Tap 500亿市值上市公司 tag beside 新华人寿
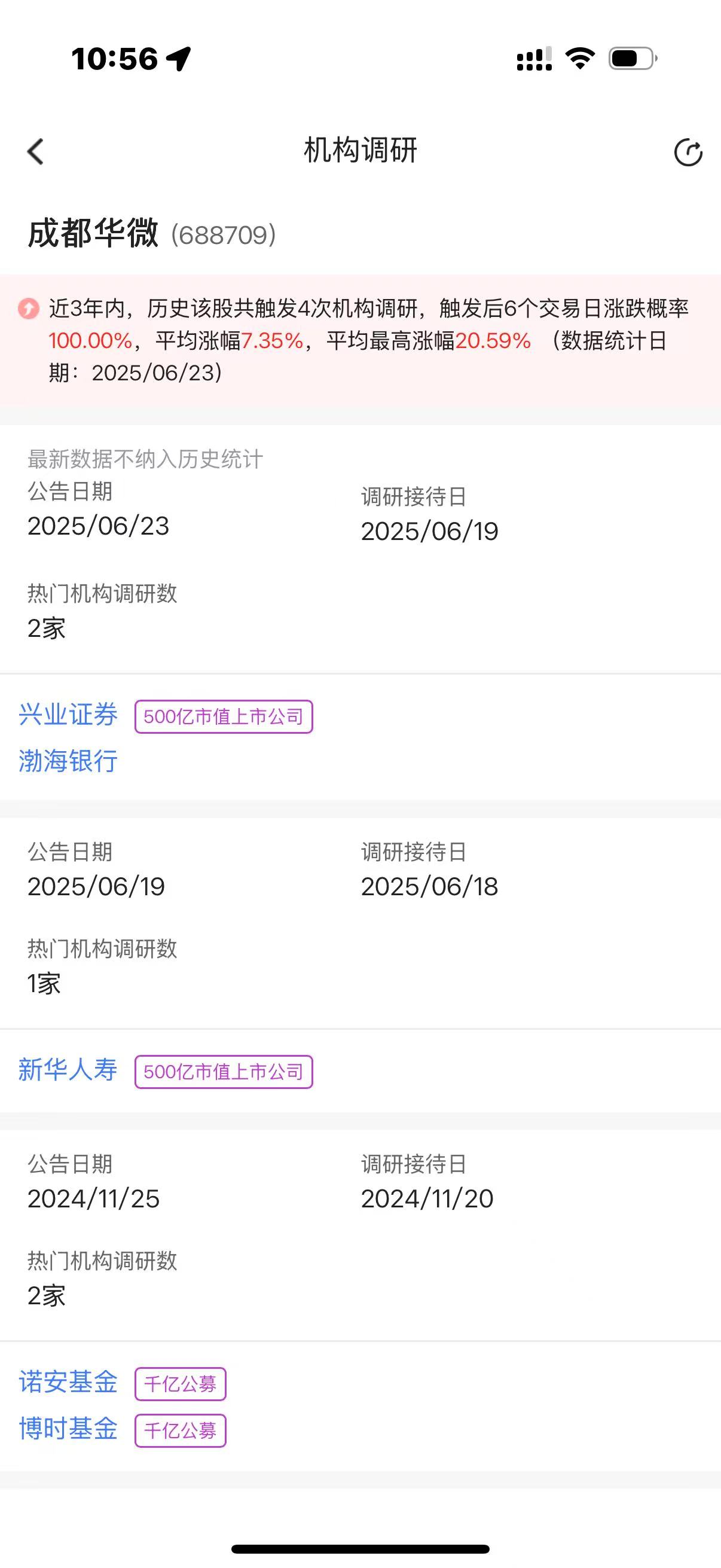This screenshot has height=1568, width=721. 224,1071
